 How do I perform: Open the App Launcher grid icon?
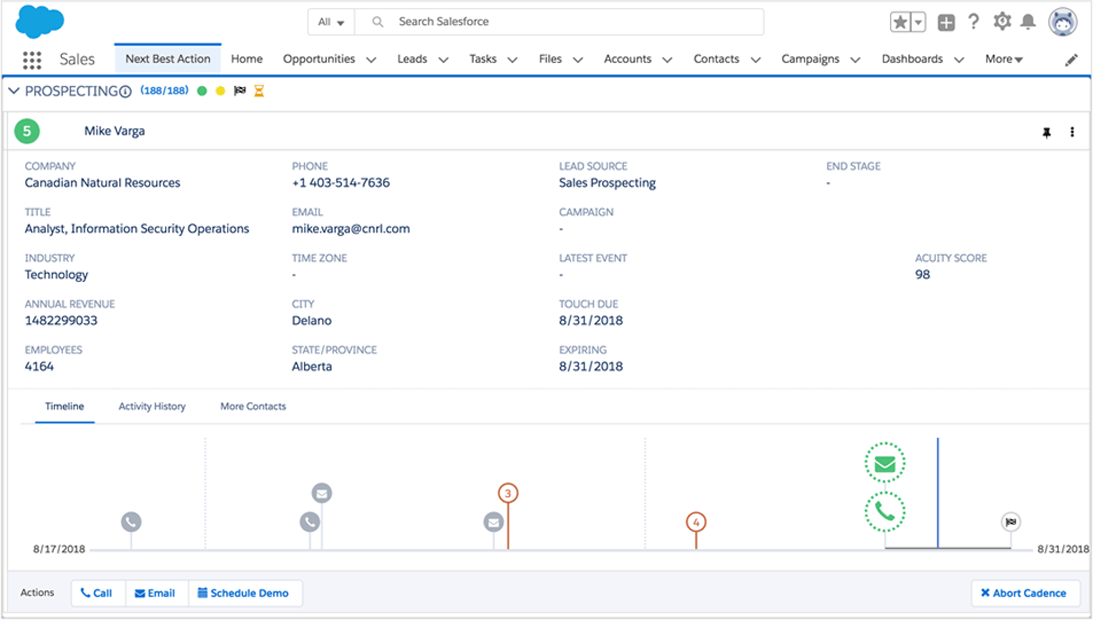point(32,60)
